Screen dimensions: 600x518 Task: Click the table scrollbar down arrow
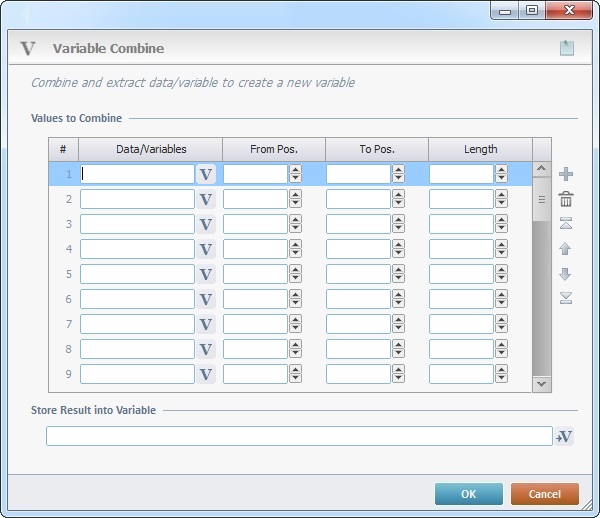coord(541,383)
